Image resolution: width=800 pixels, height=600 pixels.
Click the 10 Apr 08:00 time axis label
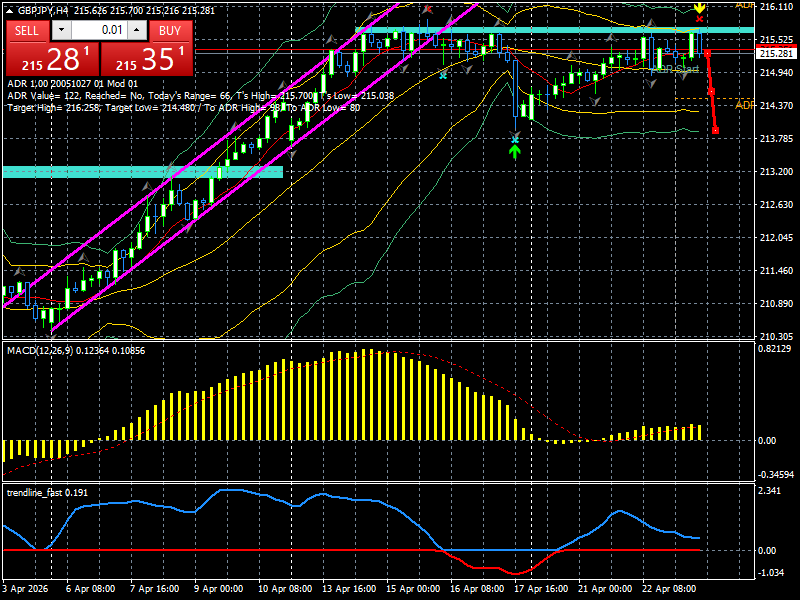(x=285, y=589)
